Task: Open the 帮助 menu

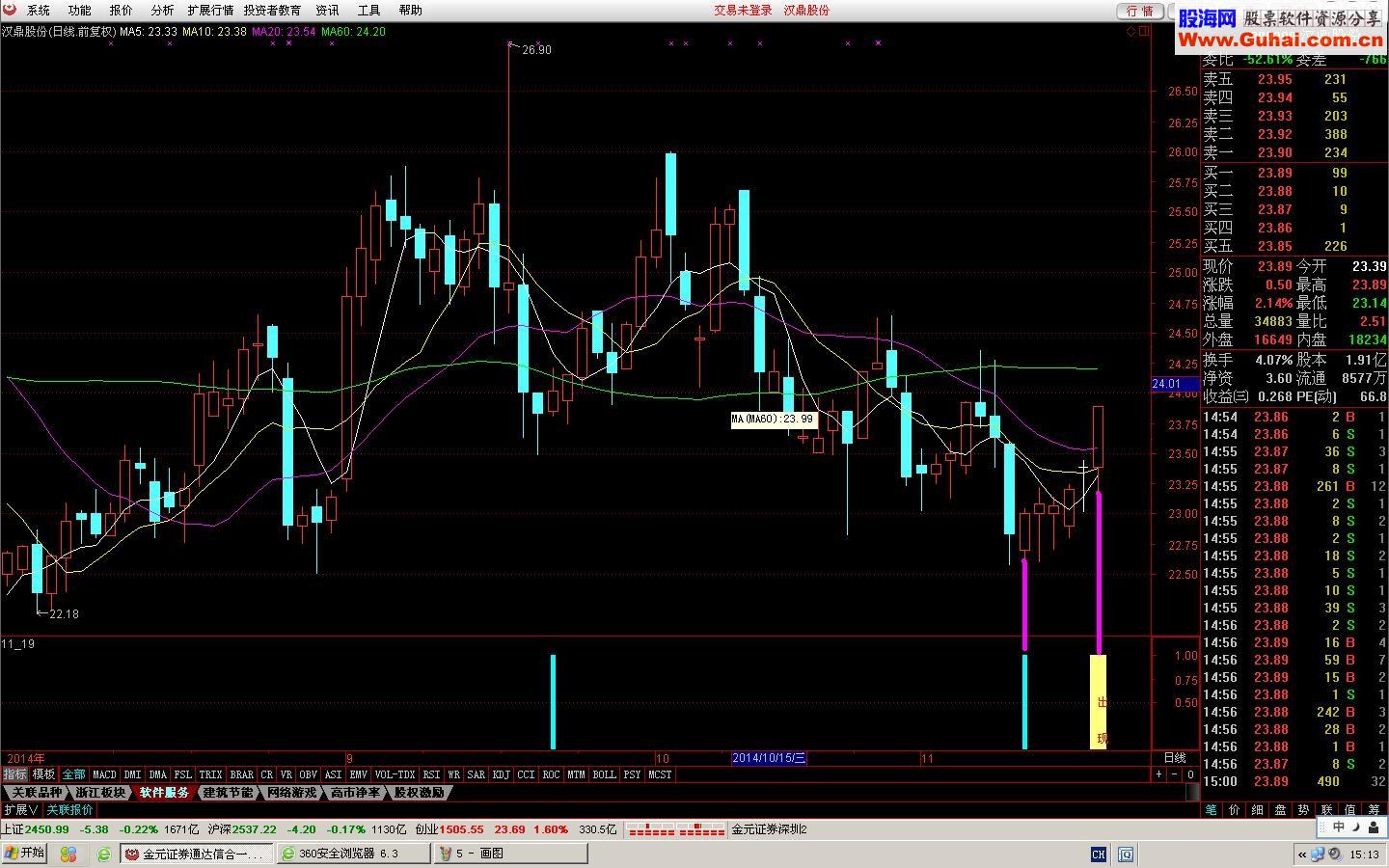Action: pos(410,10)
